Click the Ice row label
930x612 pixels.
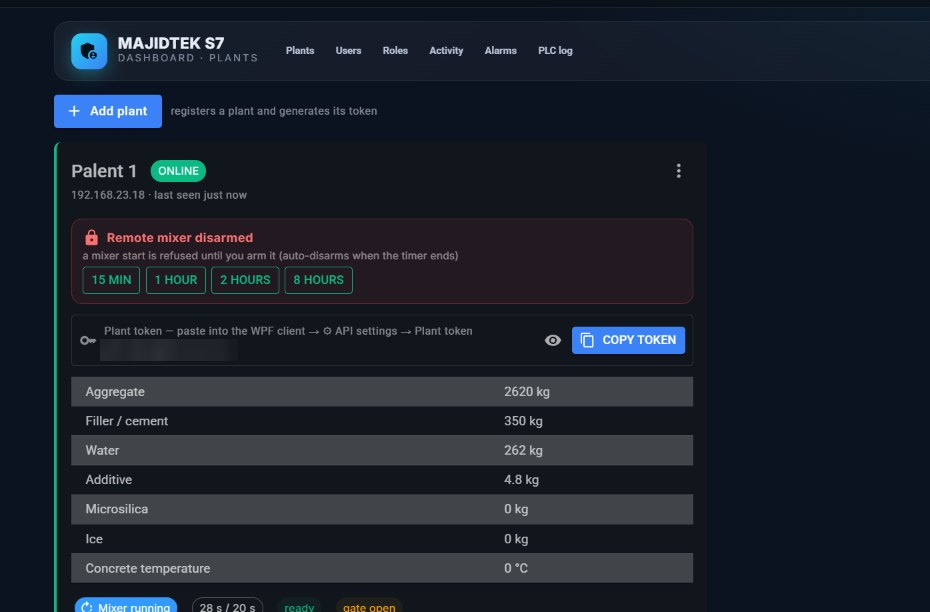click(x=94, y=539)
